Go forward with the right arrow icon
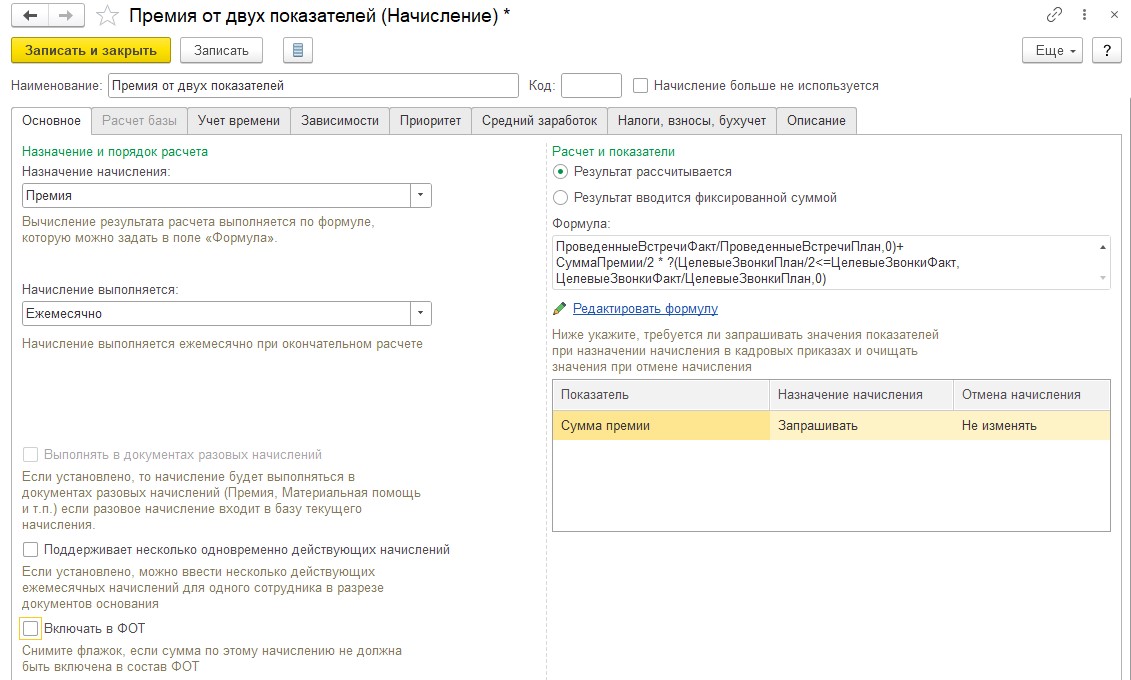 click(66, 16)
